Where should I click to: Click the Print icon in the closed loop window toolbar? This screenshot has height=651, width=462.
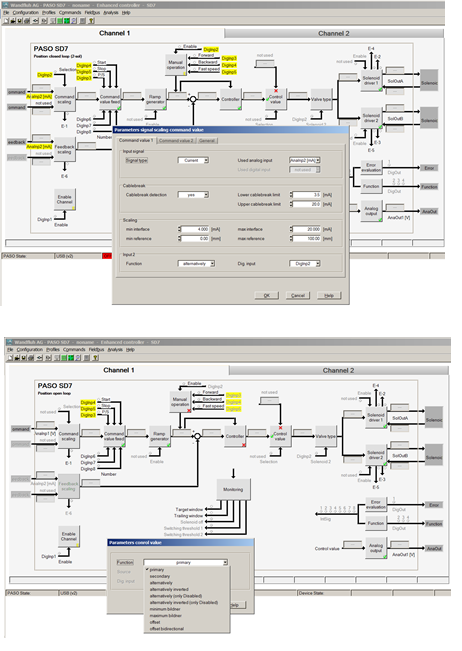[x=26, y=21]
